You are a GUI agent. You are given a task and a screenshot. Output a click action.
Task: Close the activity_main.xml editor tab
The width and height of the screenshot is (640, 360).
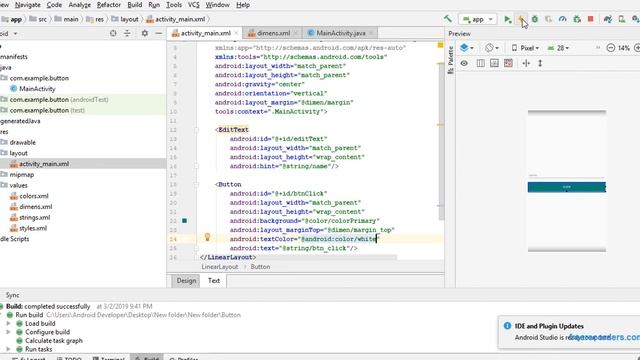[236, 33]
